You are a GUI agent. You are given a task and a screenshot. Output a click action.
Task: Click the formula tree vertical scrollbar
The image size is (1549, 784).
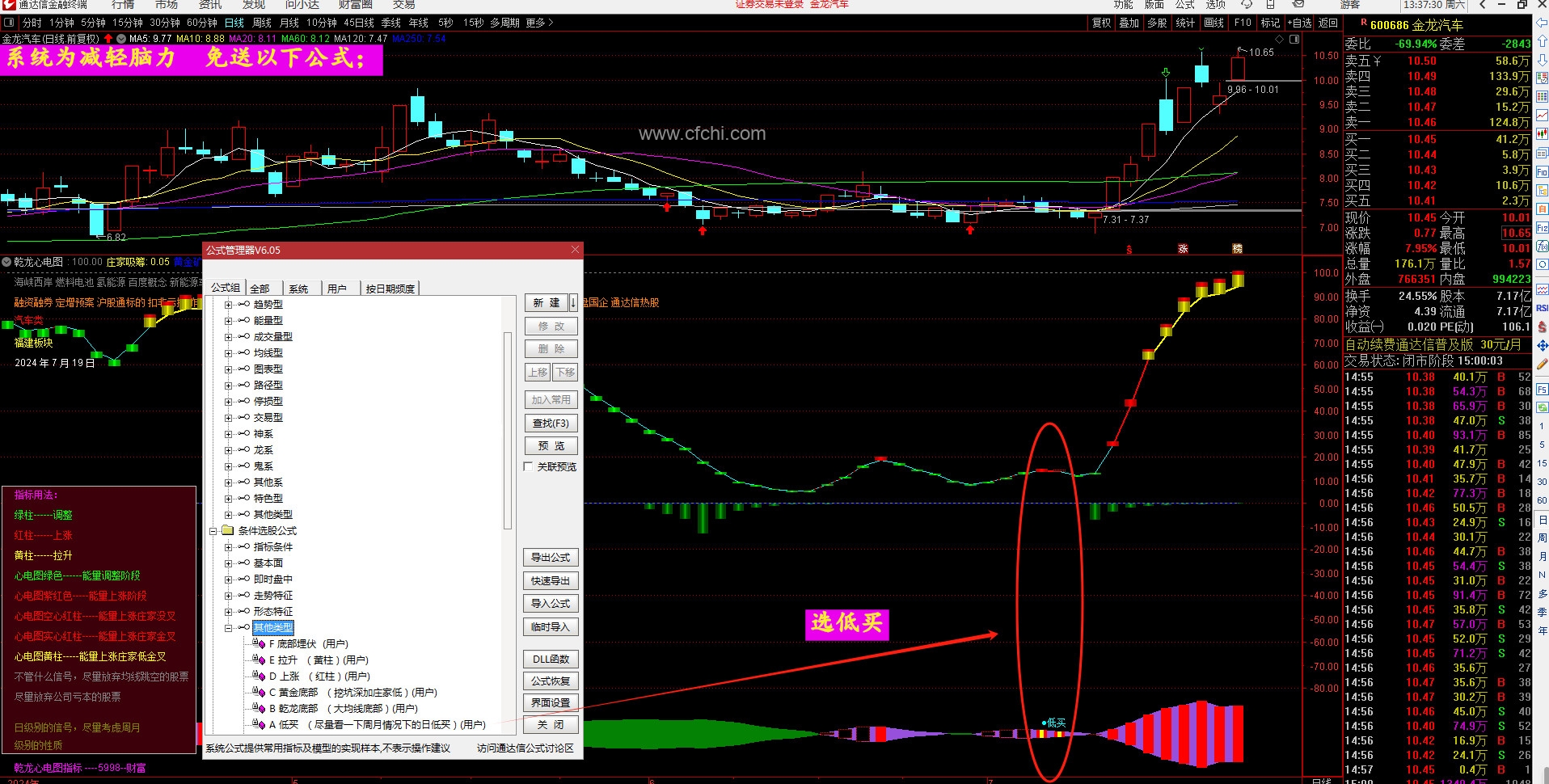pos(508,430)
